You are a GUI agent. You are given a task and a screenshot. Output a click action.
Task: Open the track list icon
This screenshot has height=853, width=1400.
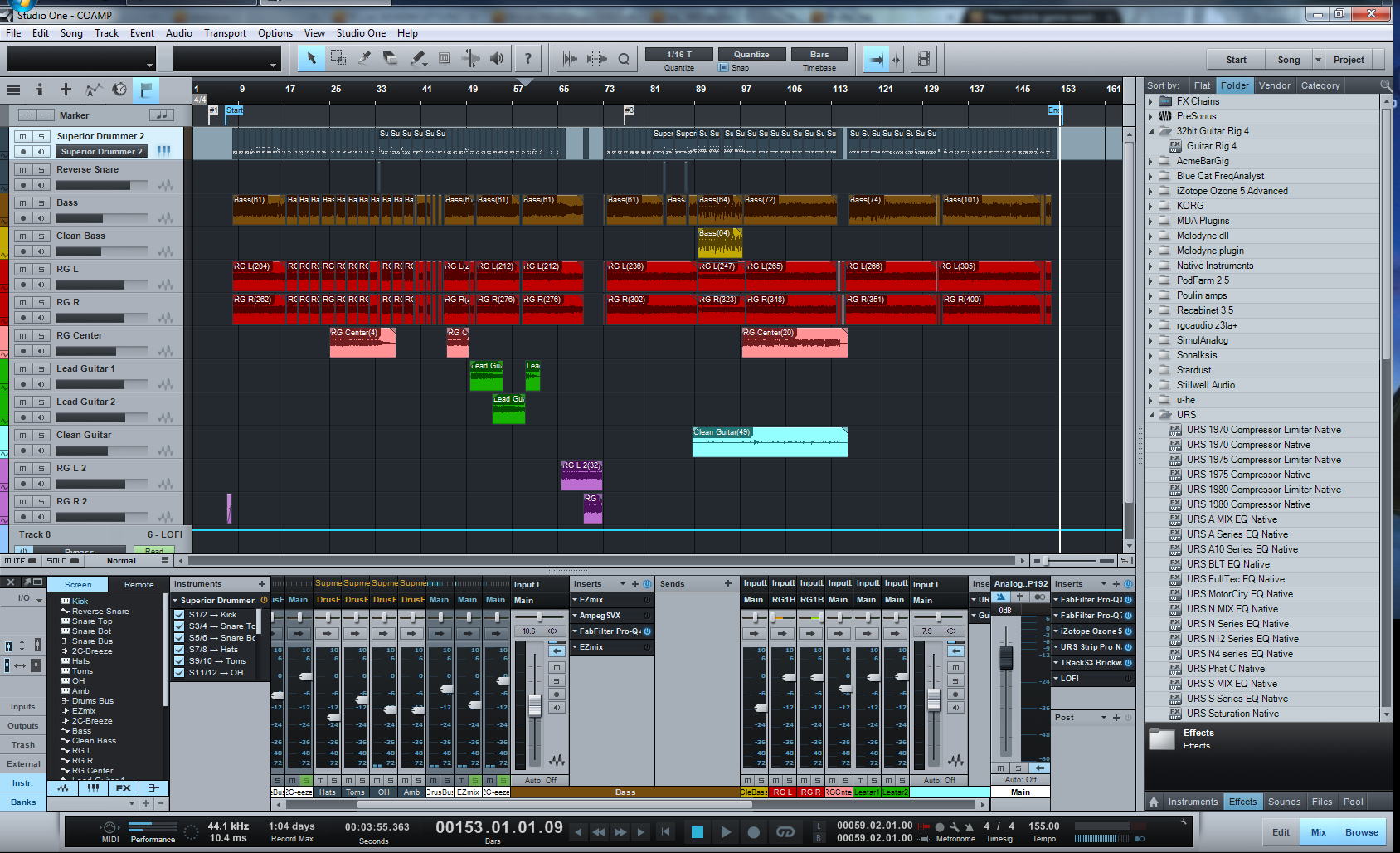(13, 90)
